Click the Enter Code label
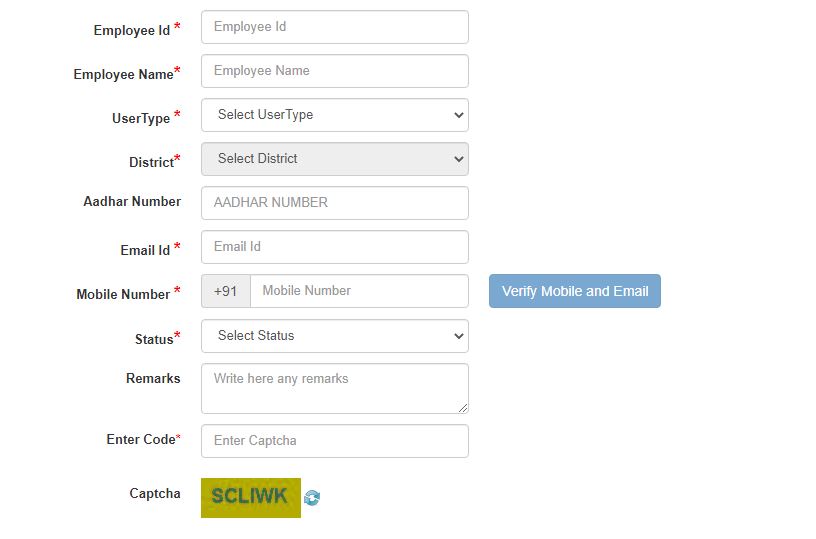 141,439
